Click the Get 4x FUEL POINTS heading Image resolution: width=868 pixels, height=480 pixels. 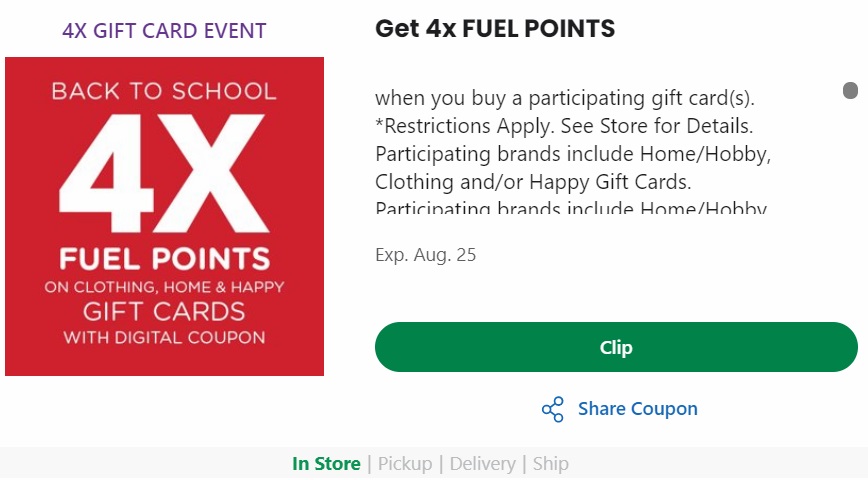495,29
